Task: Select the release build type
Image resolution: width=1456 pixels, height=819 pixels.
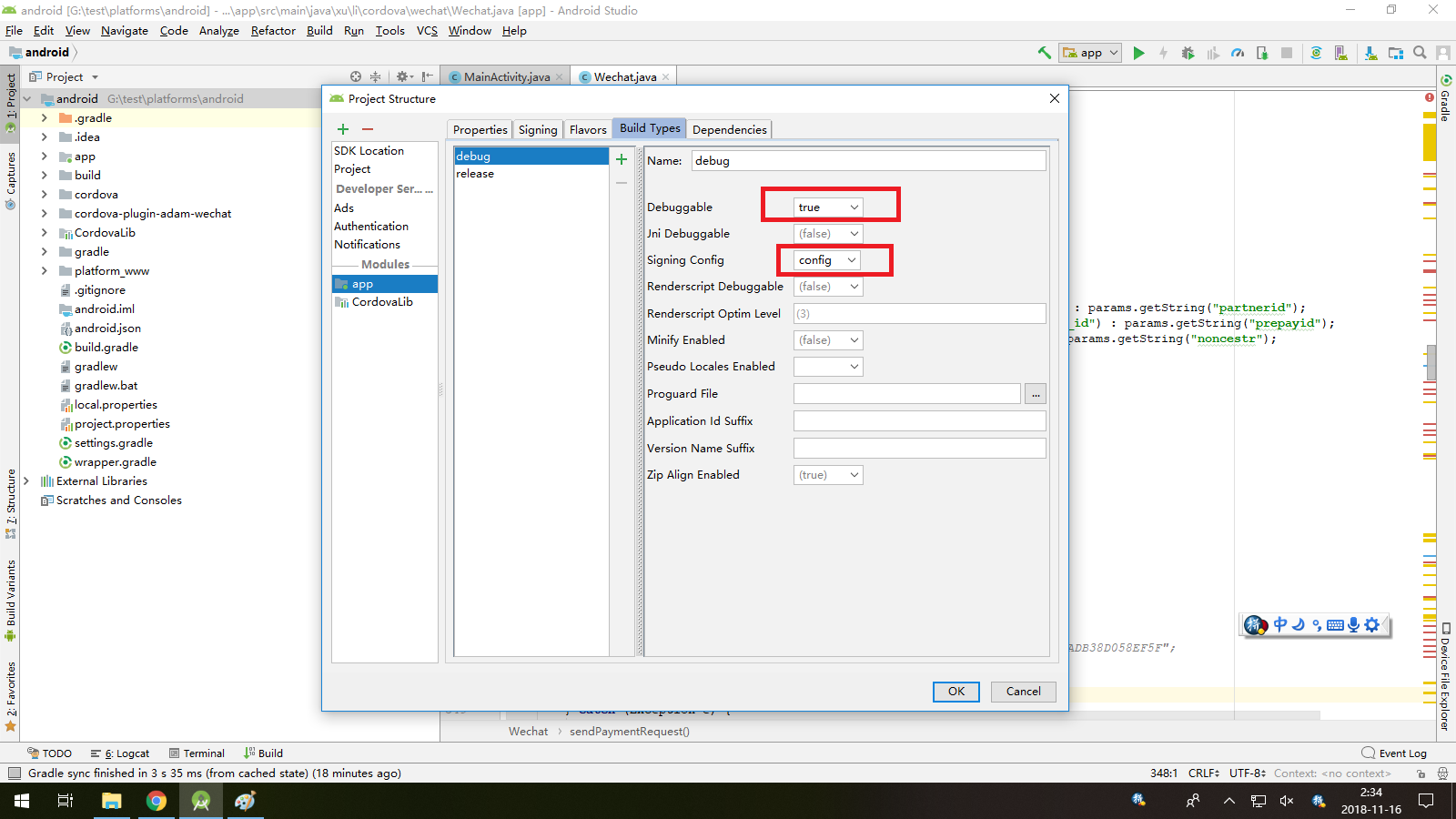Action: 531,174
